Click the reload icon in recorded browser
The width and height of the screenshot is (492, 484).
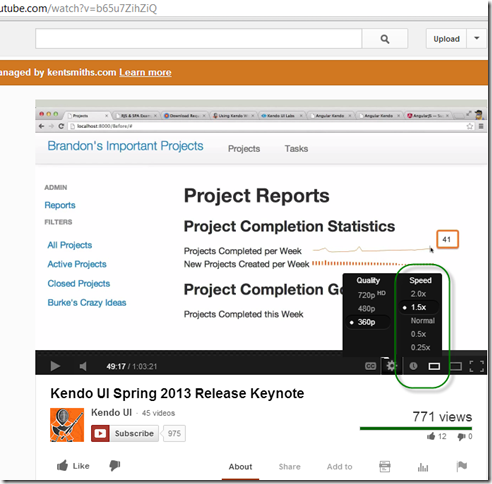point(61,126)
